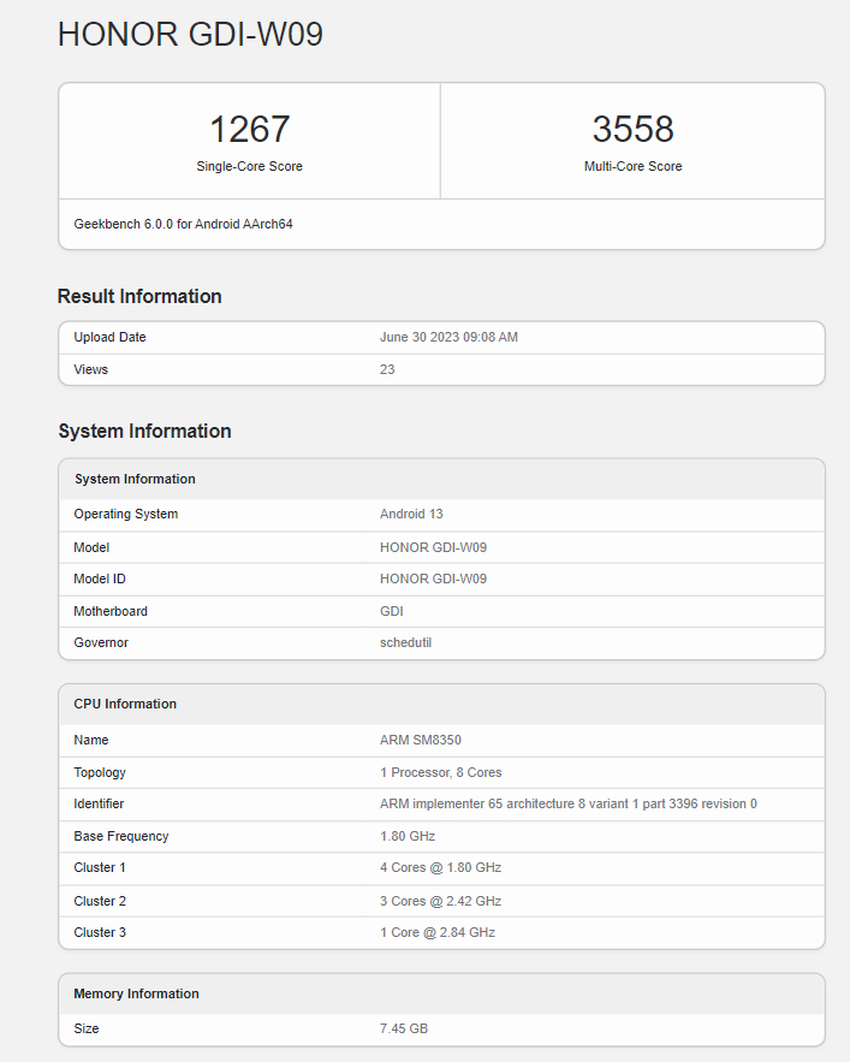Viewport: 850px width, 1062px height.
Task: Click the System Information section heading
Action: (144, 431)
